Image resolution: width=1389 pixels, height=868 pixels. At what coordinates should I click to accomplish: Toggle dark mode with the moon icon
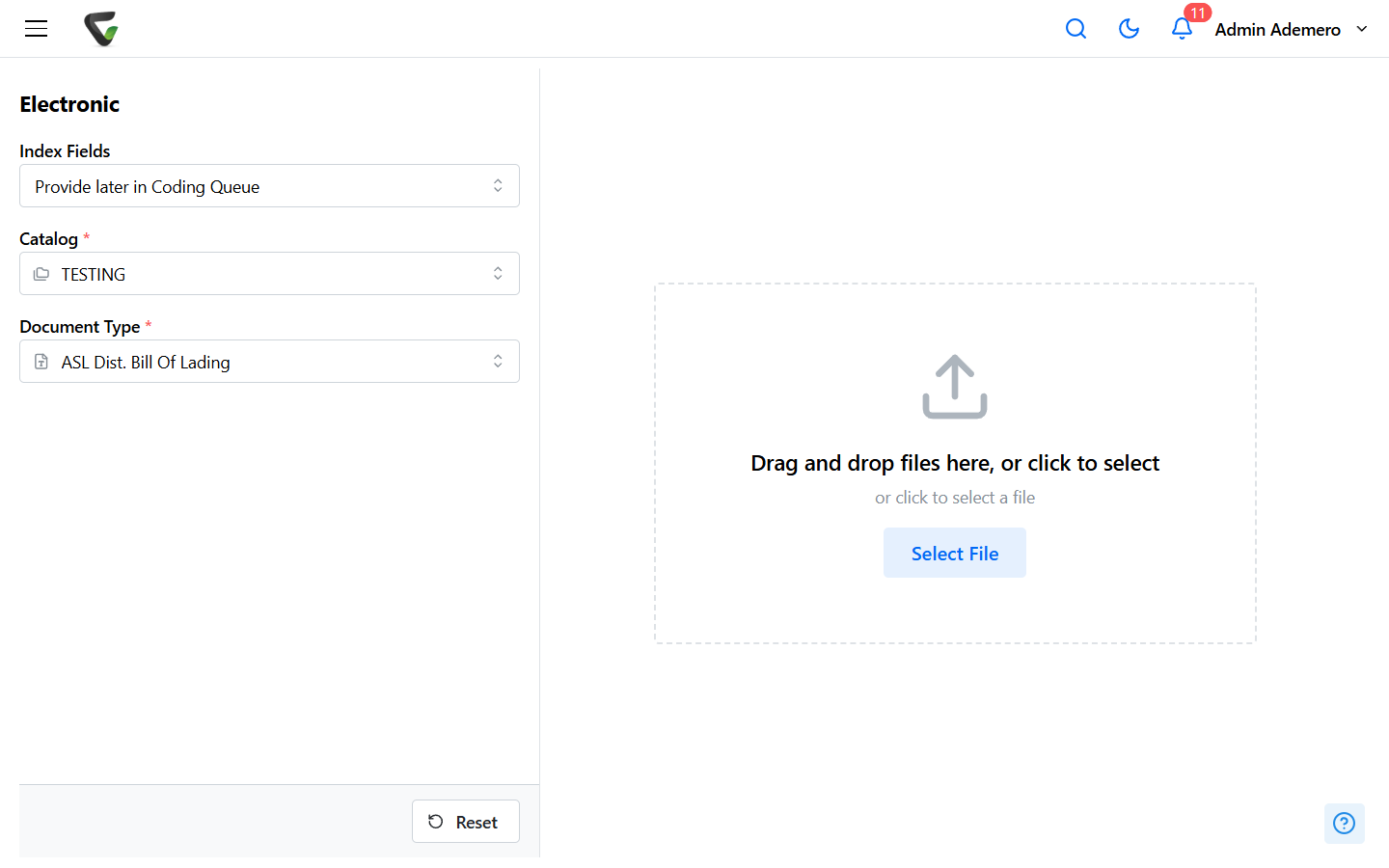1129,29
